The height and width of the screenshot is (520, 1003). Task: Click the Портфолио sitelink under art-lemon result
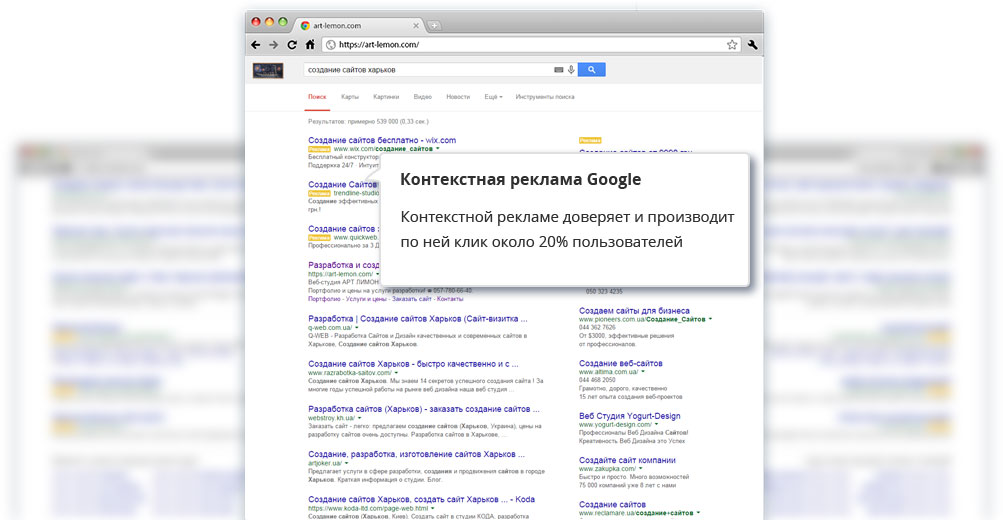pos(324,299)
